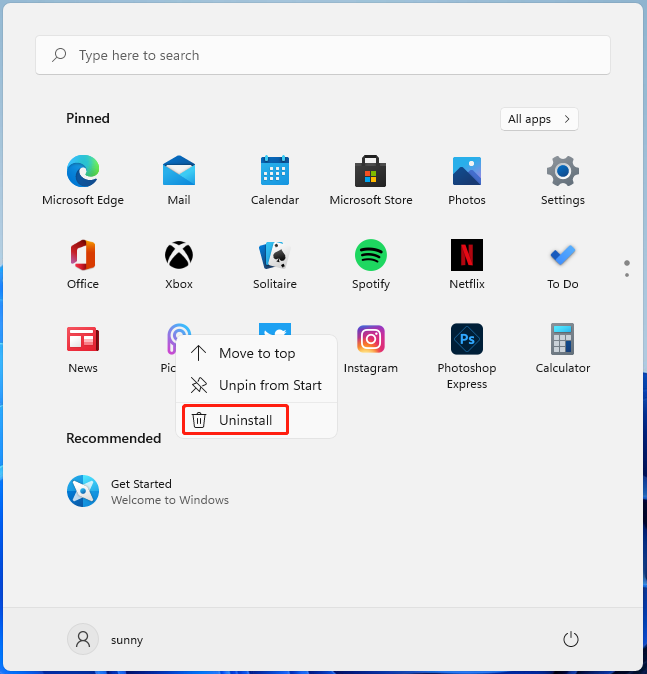
Task: Click the search box field
Action: pyautogui.click(x=323, y=55)
